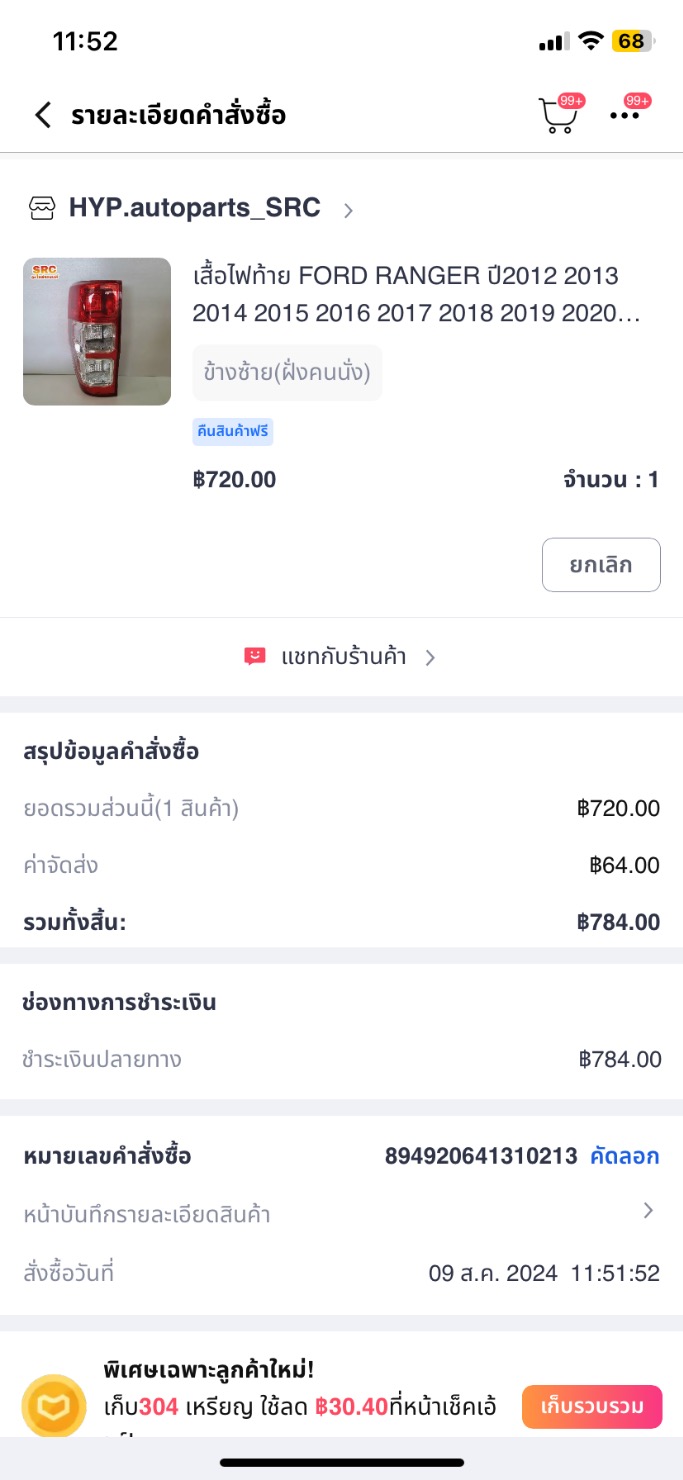Expand the chat with shop chevron
Image resolution: width=683 pixels, height=1480 pixels.
click(430, 657)
